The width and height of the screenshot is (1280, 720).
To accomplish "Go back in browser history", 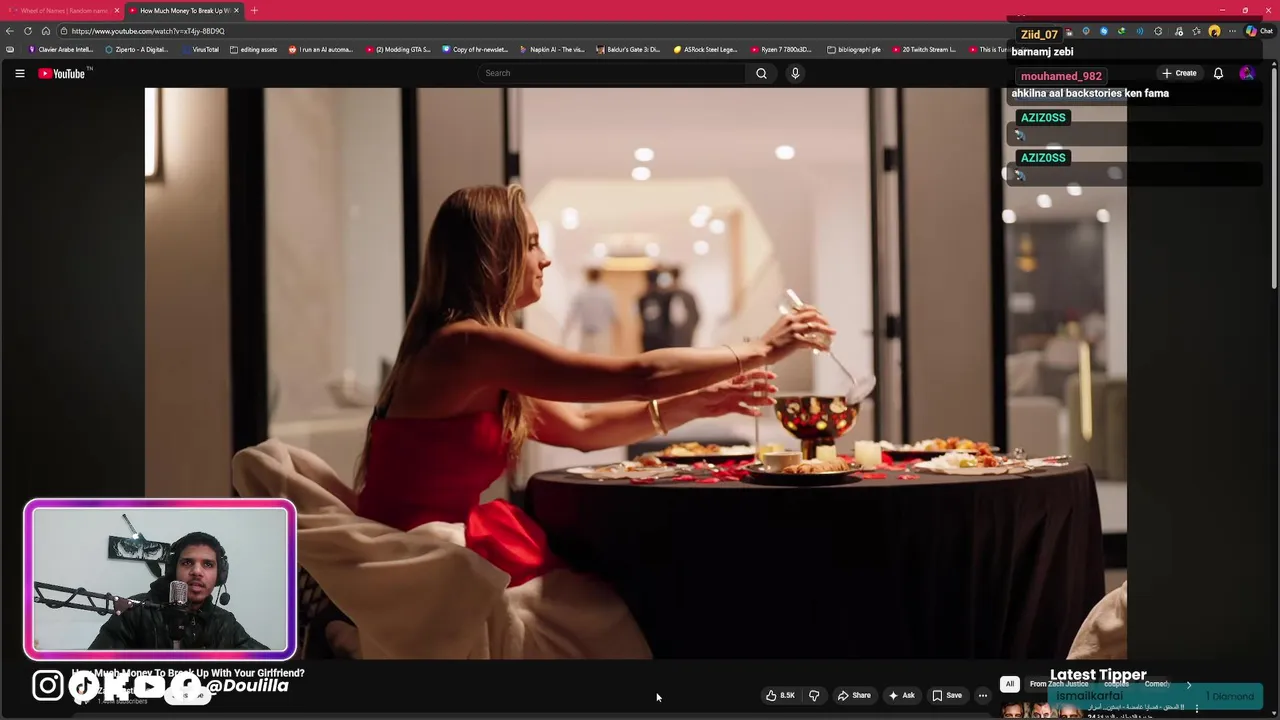I will pos(10,31).
